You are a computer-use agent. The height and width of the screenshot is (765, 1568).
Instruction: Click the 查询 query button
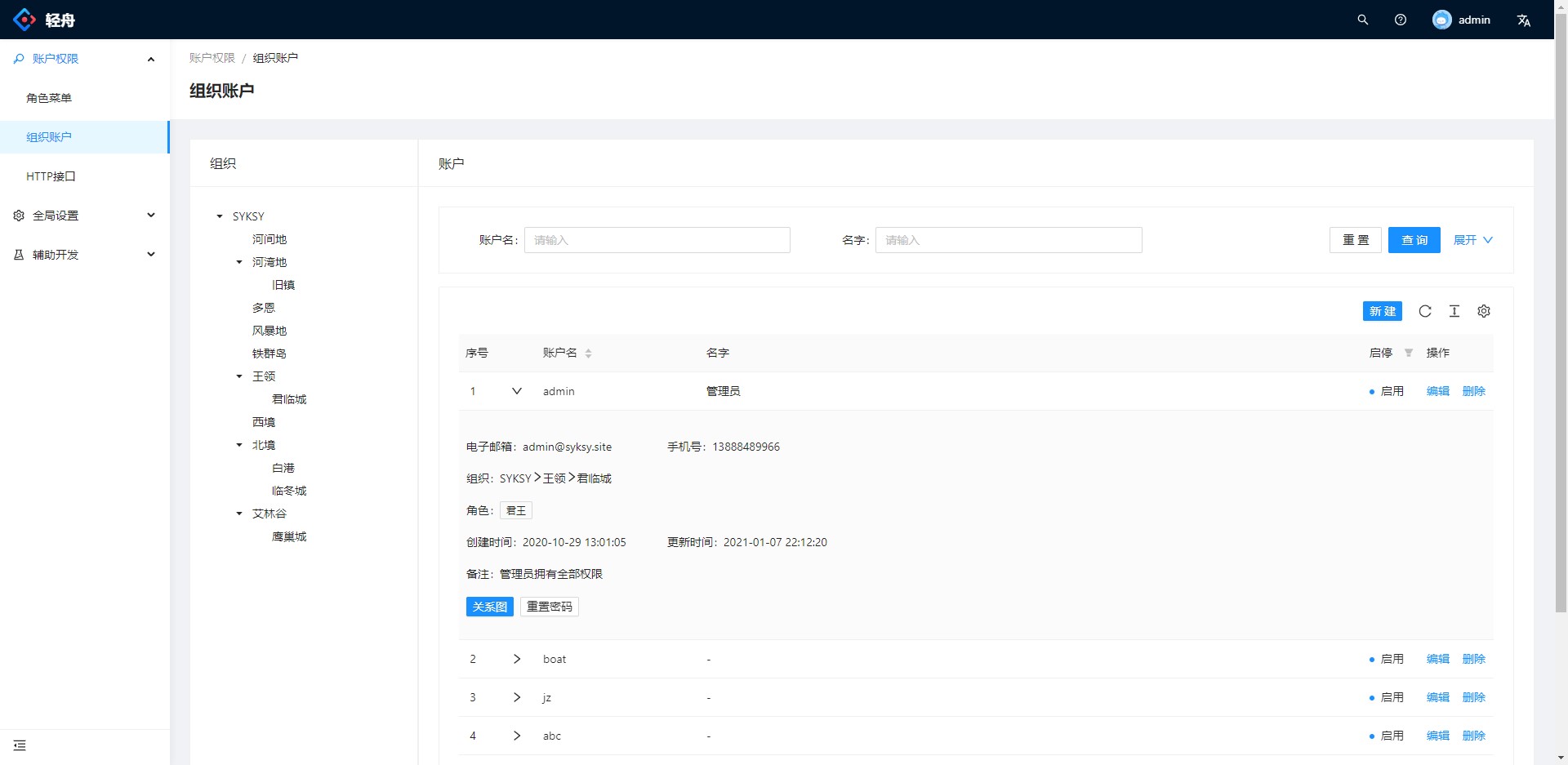pos(1414,240)
